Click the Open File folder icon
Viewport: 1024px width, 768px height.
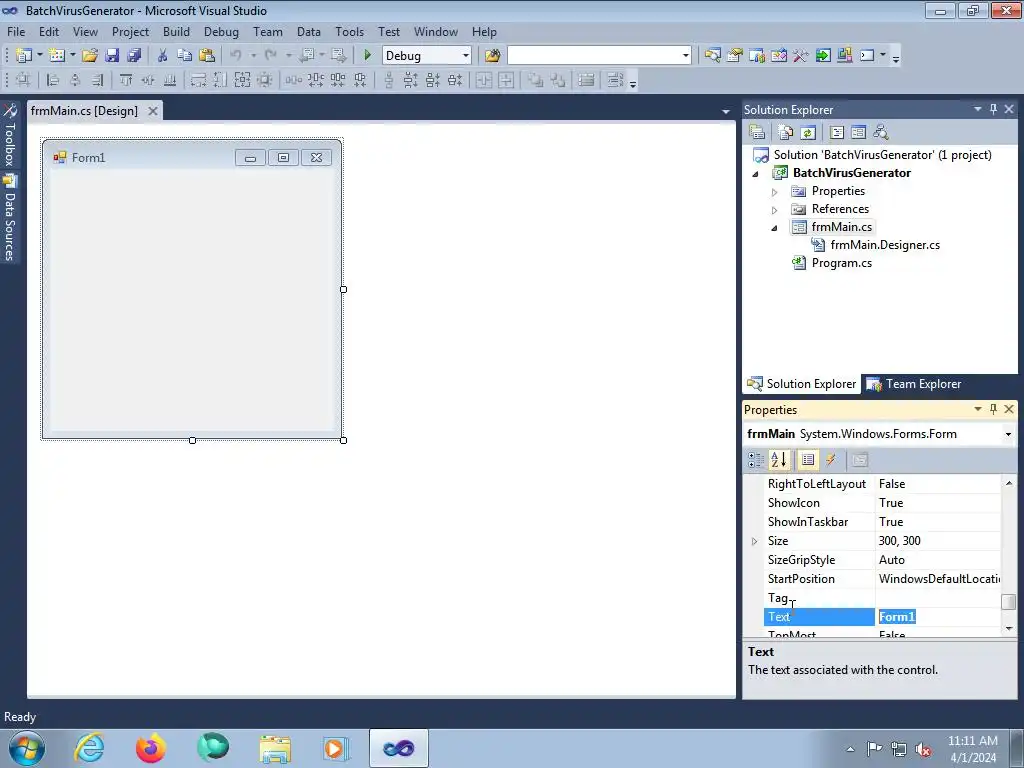pos(90,56)
